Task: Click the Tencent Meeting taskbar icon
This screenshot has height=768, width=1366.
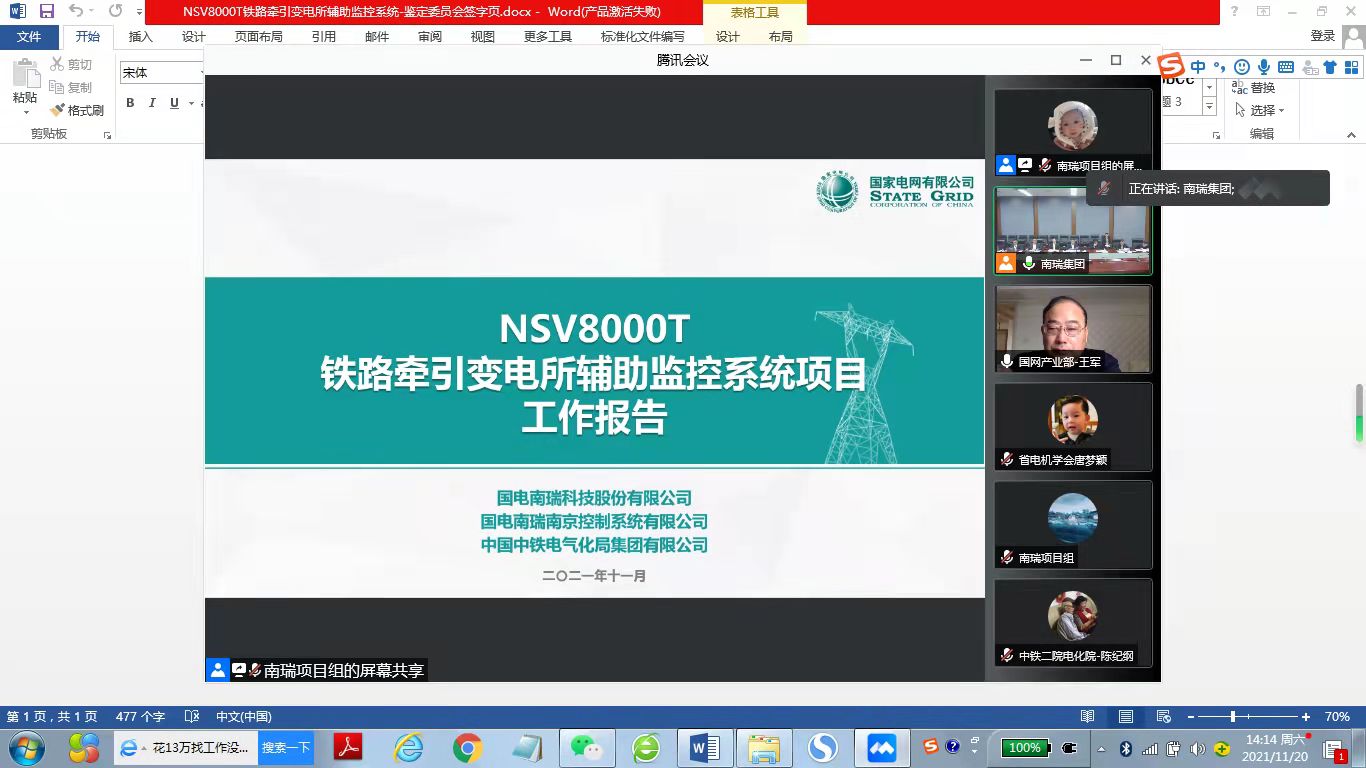Action: pos(881,747)
